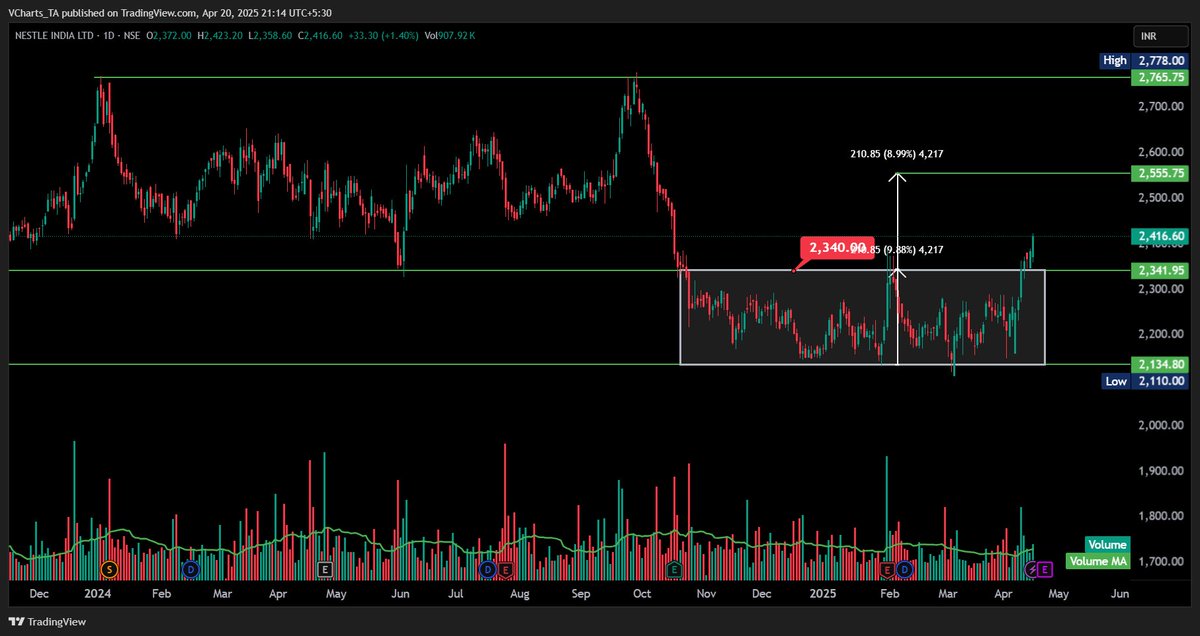The width and height of the screenshot is (1200, 636).
Task: Open the red earnings marker E near Feb 2025
Action: 887,569
